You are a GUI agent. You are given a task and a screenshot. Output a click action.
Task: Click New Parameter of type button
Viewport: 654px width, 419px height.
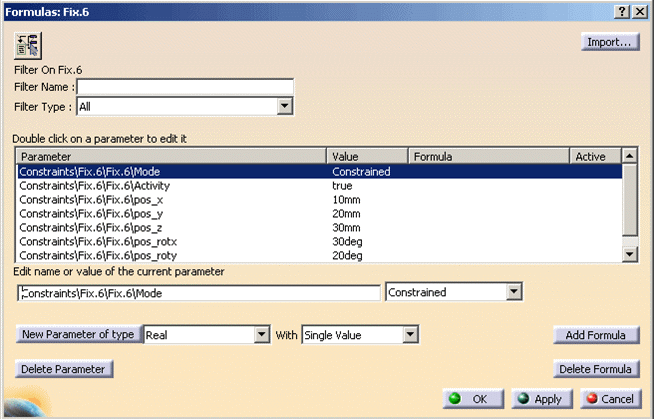click(x=77, y=335)
